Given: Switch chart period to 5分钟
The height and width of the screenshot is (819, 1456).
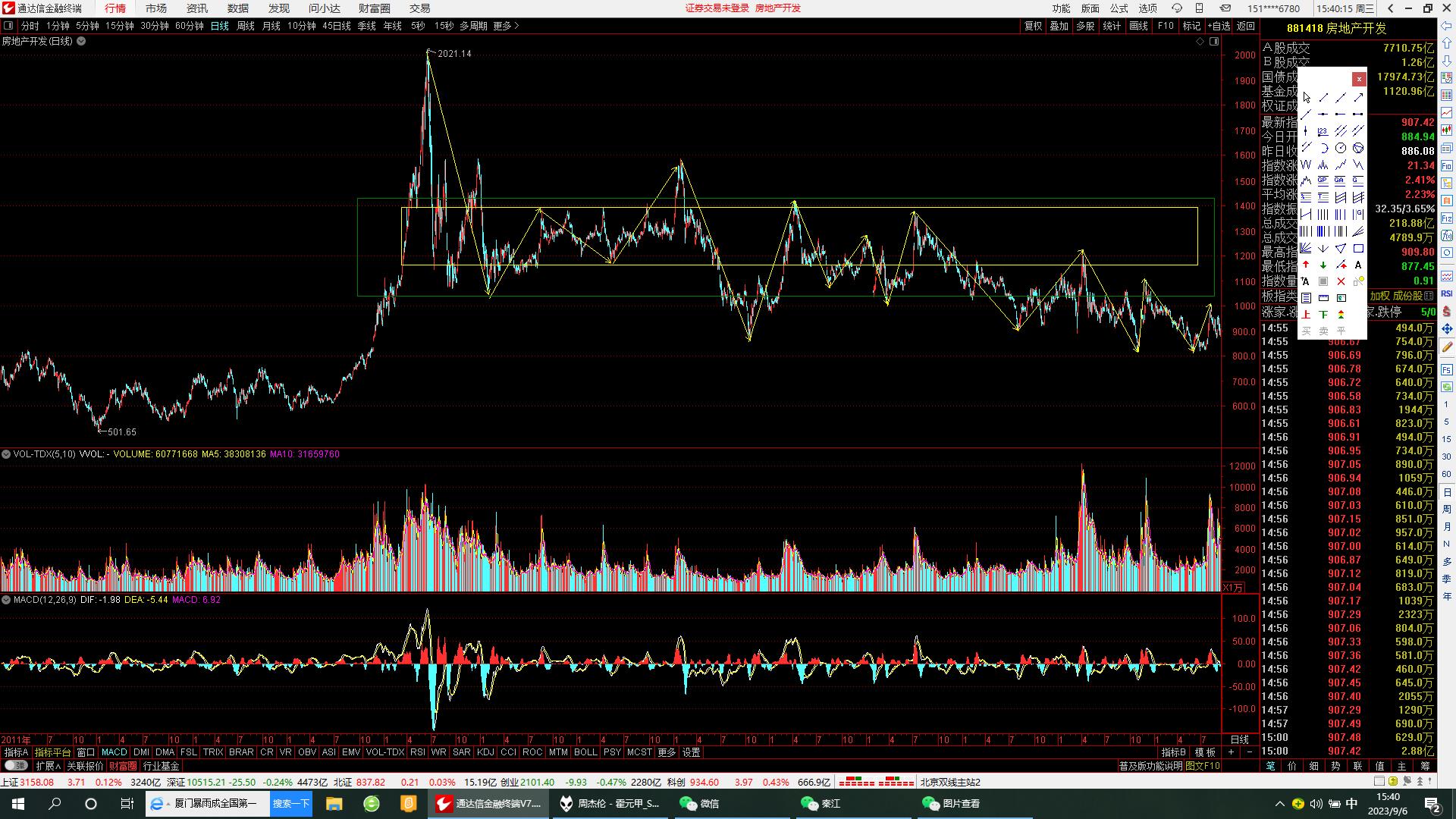Looking at the screenshot, I should click(x=87, y=26).
